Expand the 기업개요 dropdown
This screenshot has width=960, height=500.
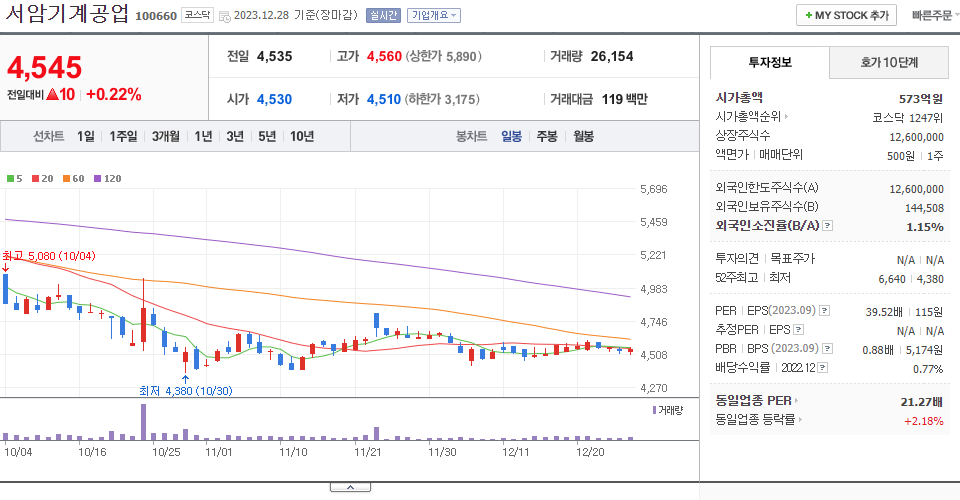tap(433, 15)
